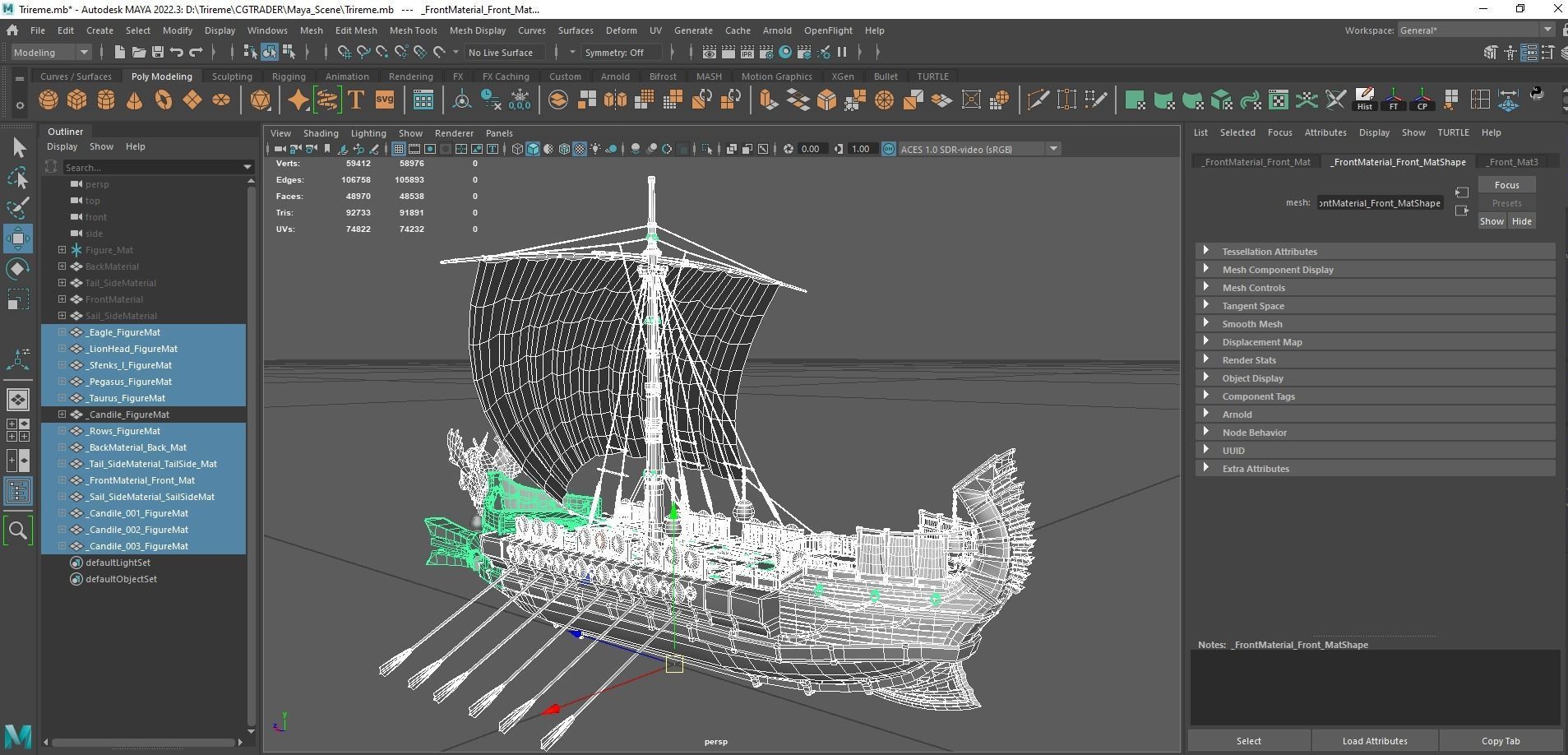Toggle the viewport grid button
This screenshot has width=1568, height=755.
(399, 149)
